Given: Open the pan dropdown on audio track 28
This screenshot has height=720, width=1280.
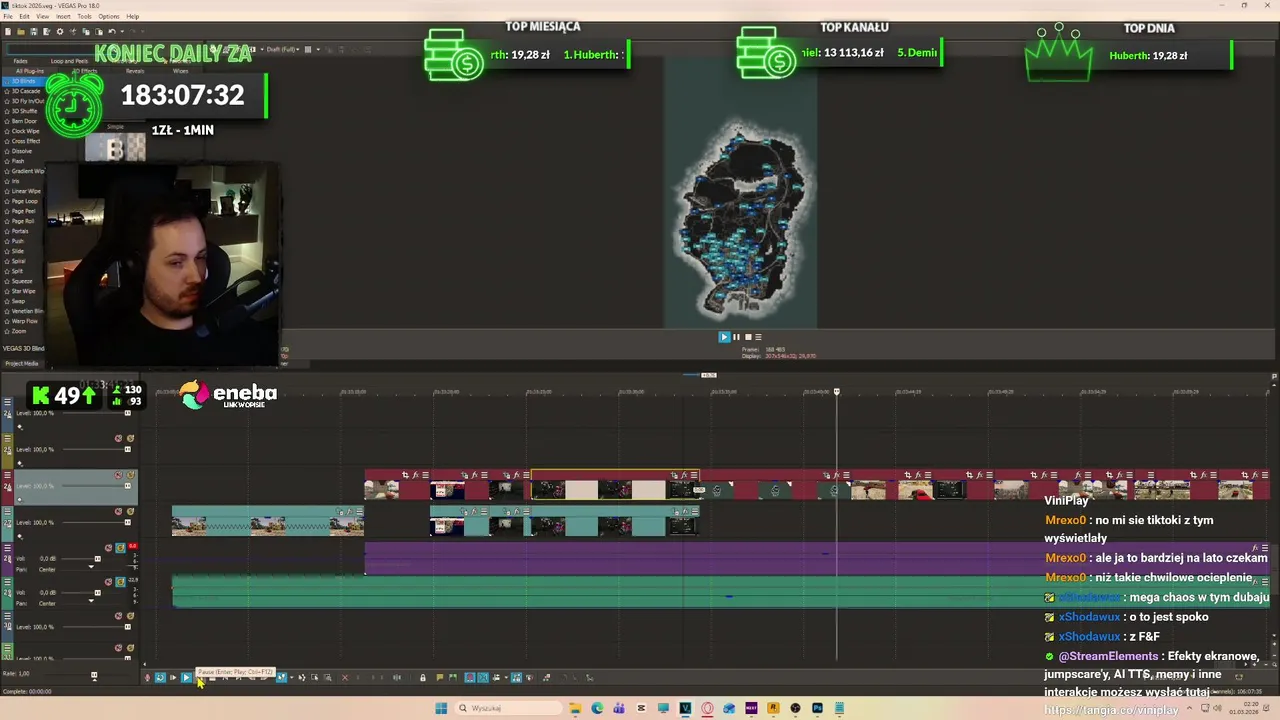Looking at the screenshot, I should click(91, 567).
